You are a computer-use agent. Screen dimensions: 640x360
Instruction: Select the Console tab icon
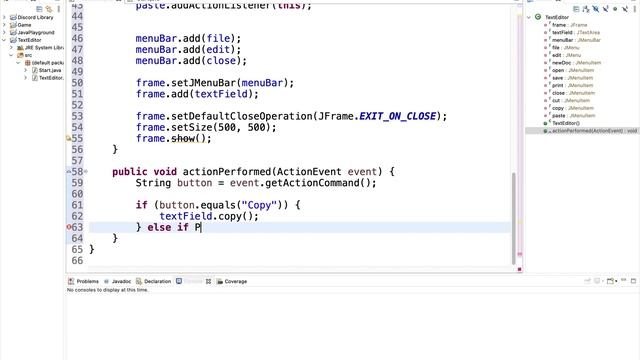click(x=179, y=281)
